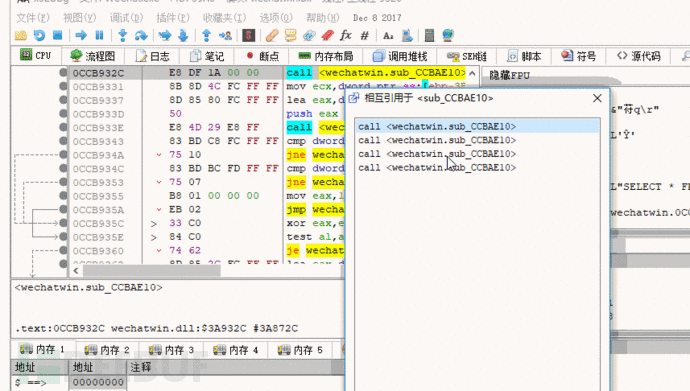690x391 pixels.
Task: Open the 文件 menu
Action: [x=33, y=18]
